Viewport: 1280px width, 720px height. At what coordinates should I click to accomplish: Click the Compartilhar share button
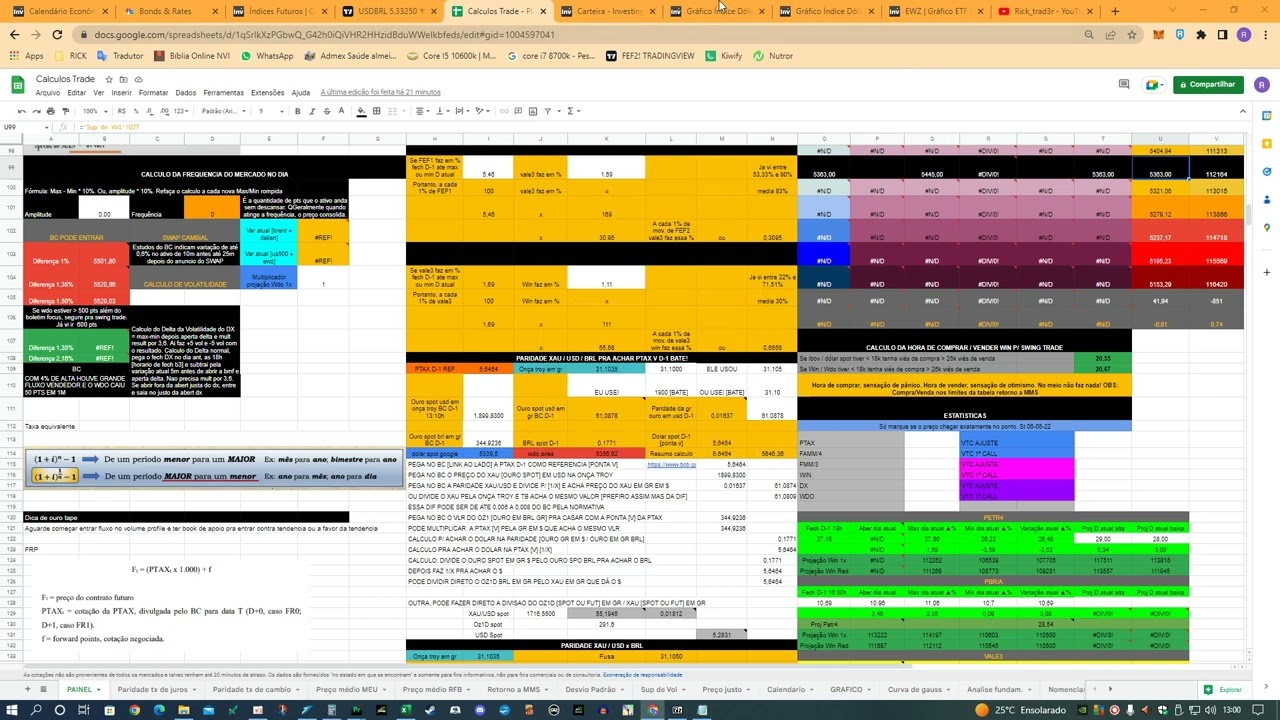click(1208, 85)
